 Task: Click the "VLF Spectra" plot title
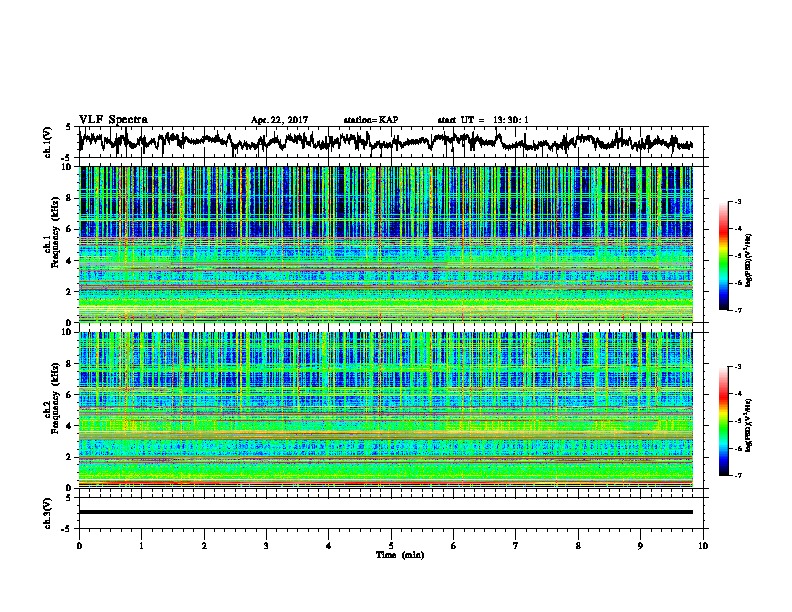(x=113, y=120)
